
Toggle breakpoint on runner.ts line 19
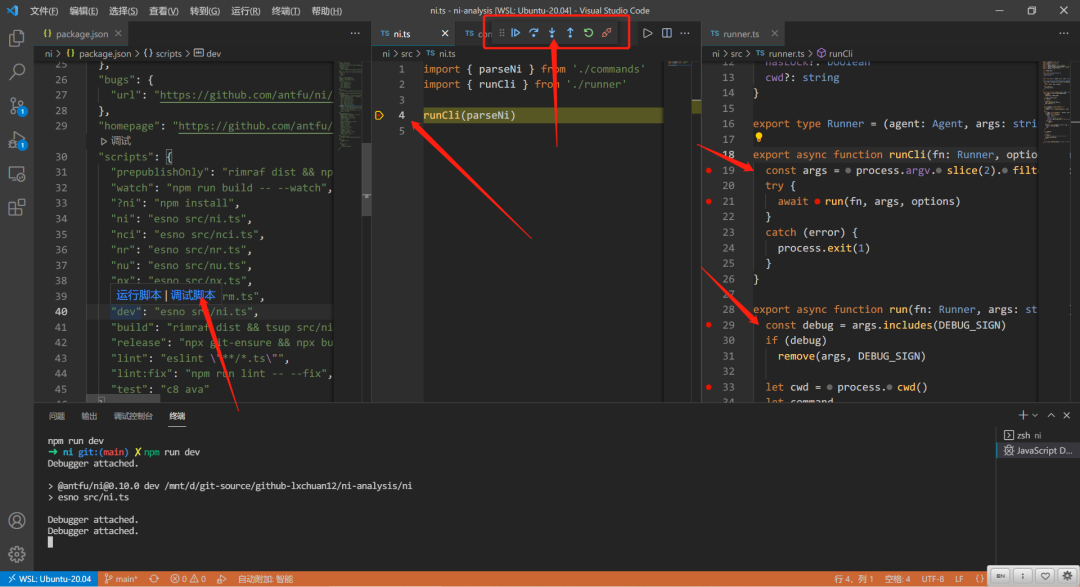click(709, 170)
